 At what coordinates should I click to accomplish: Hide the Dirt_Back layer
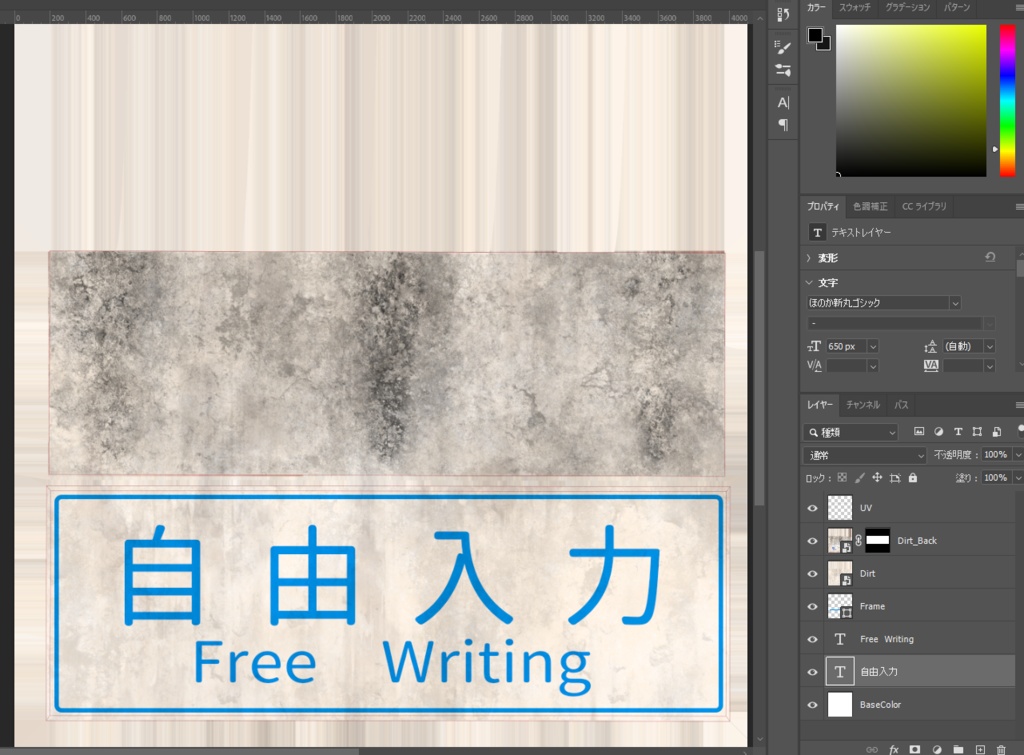tap(812, 541)
